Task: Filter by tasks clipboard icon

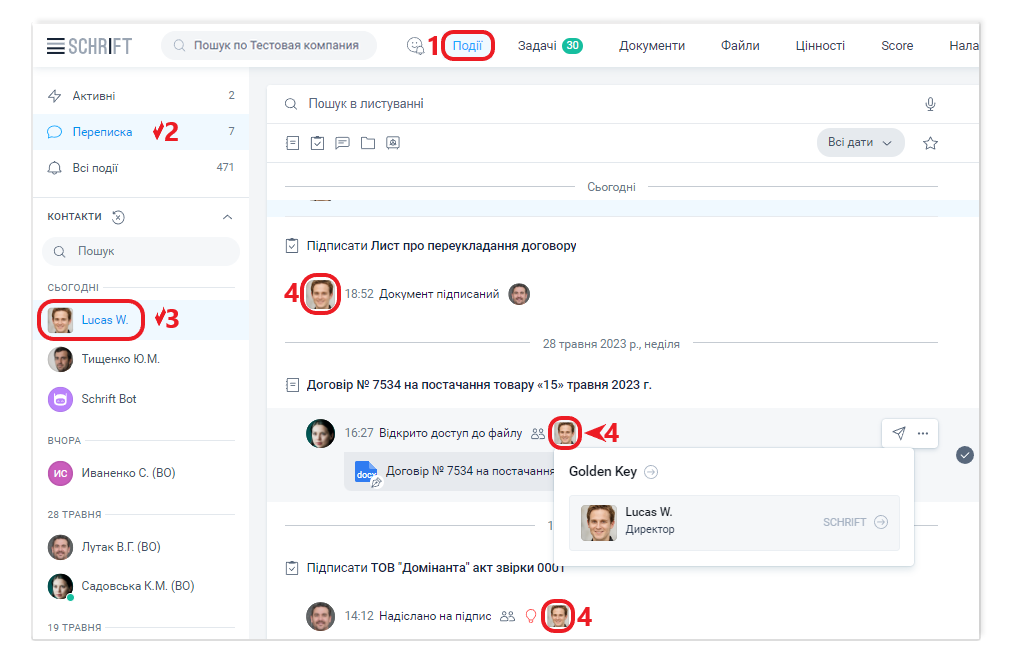Action: tap(317, 143)
